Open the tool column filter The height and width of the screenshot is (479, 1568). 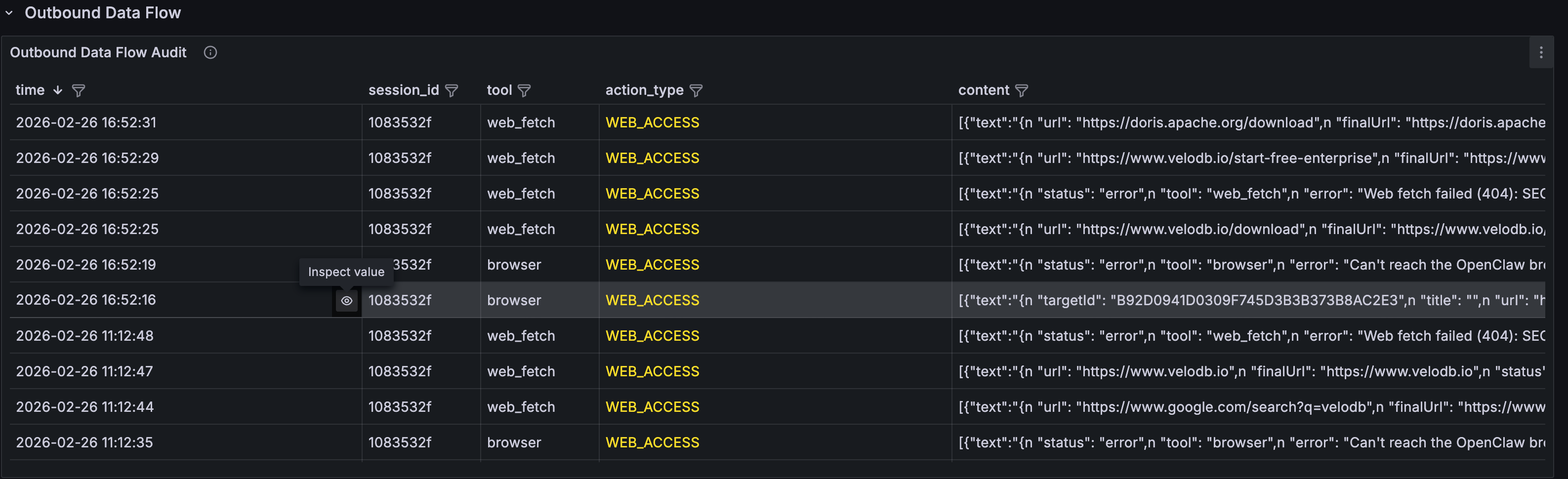click(524, 91)
